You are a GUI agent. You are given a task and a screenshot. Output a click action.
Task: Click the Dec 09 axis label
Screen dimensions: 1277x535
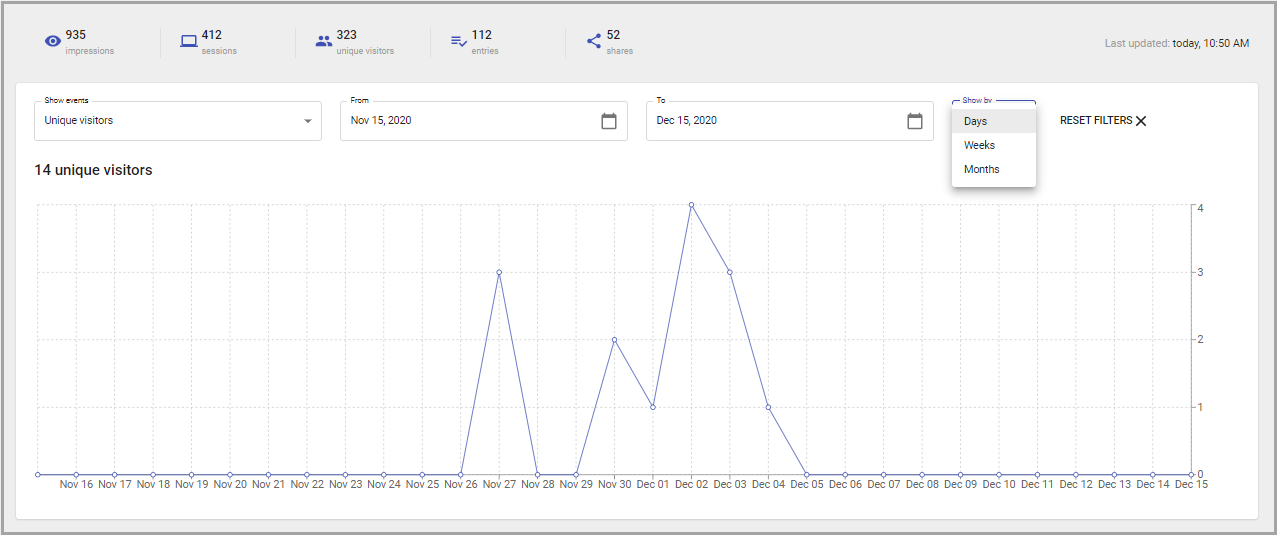960,485
